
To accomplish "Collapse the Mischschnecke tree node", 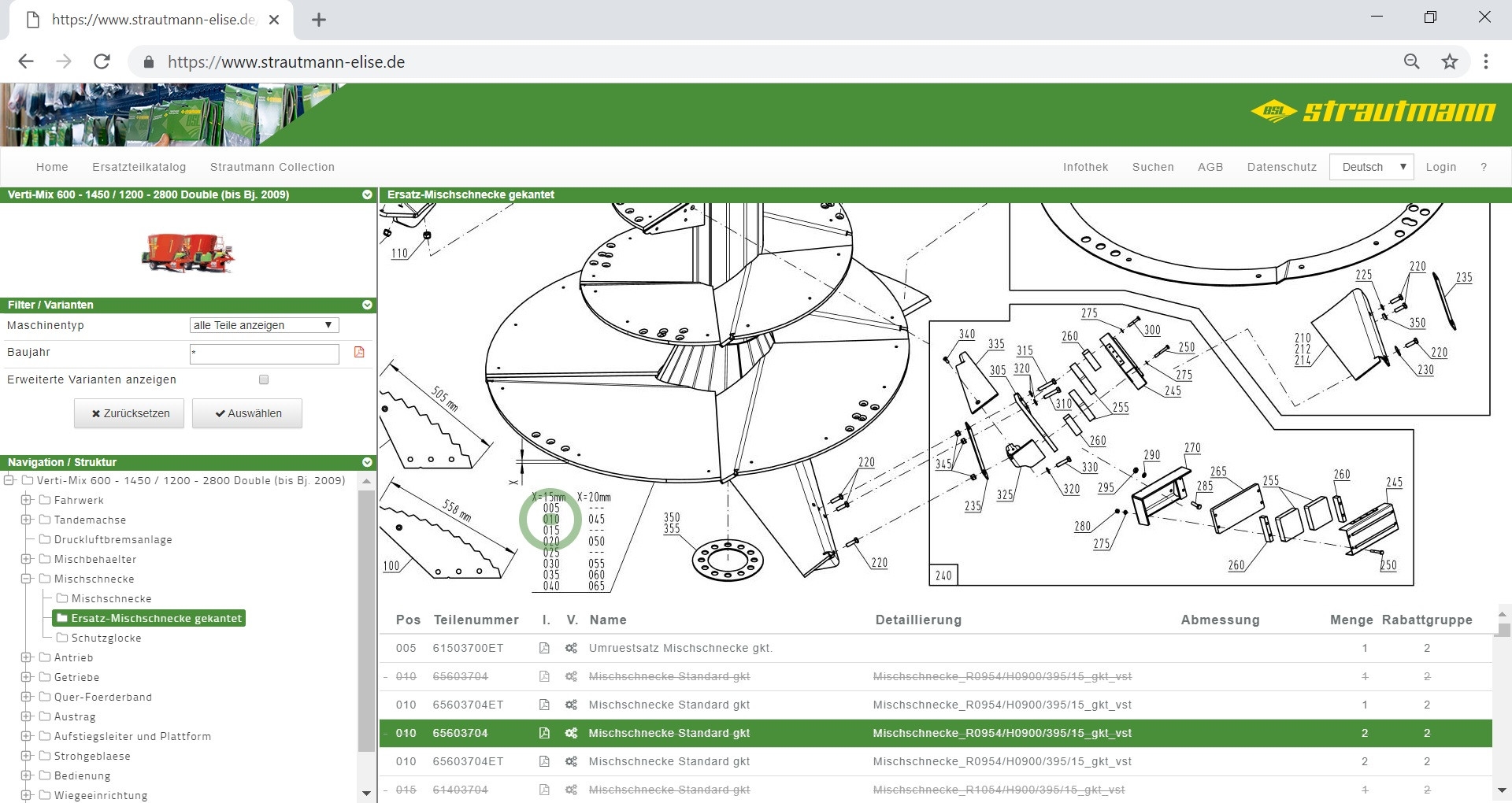I will (x=26, y=579).
